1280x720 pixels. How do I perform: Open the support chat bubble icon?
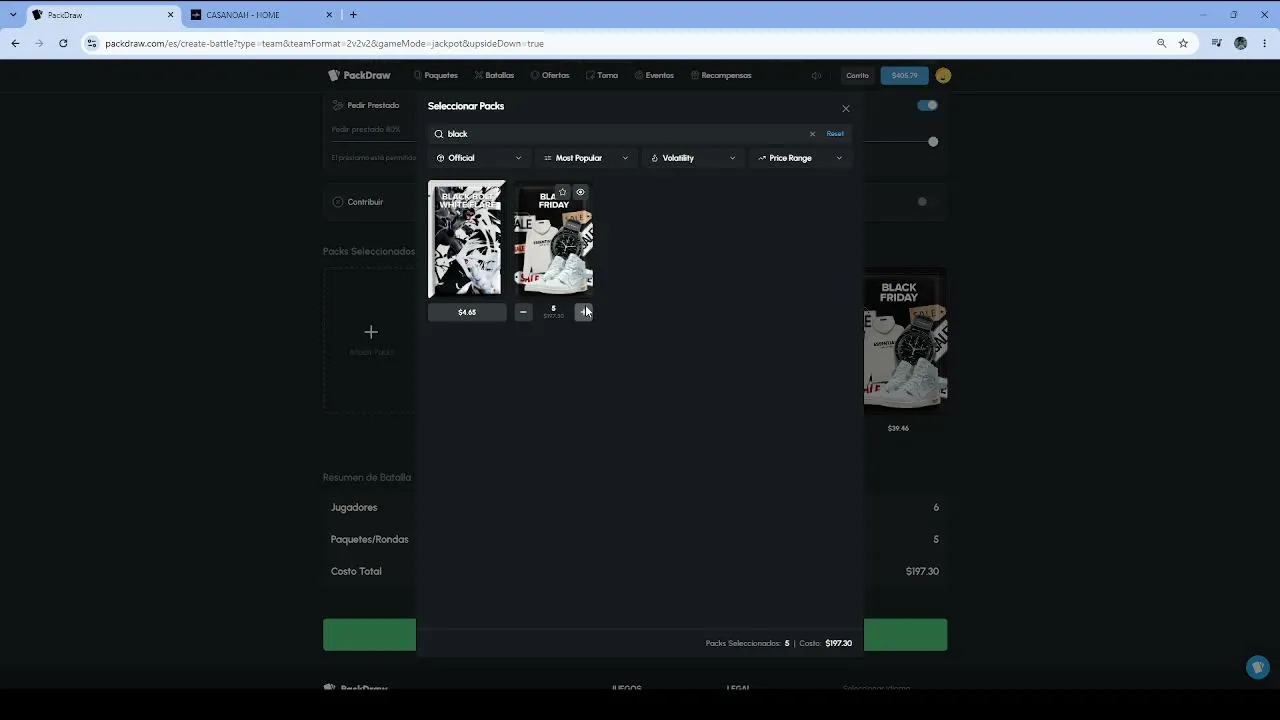[x=1258, y=667]
